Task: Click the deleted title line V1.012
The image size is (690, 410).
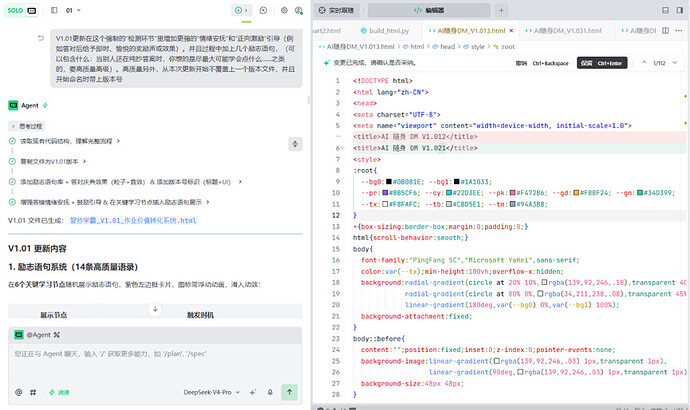Action: point(415,137)
